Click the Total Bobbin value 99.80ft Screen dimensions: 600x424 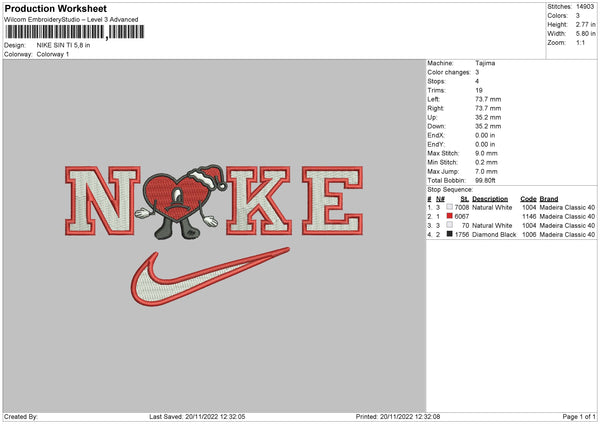click(485, 180)
